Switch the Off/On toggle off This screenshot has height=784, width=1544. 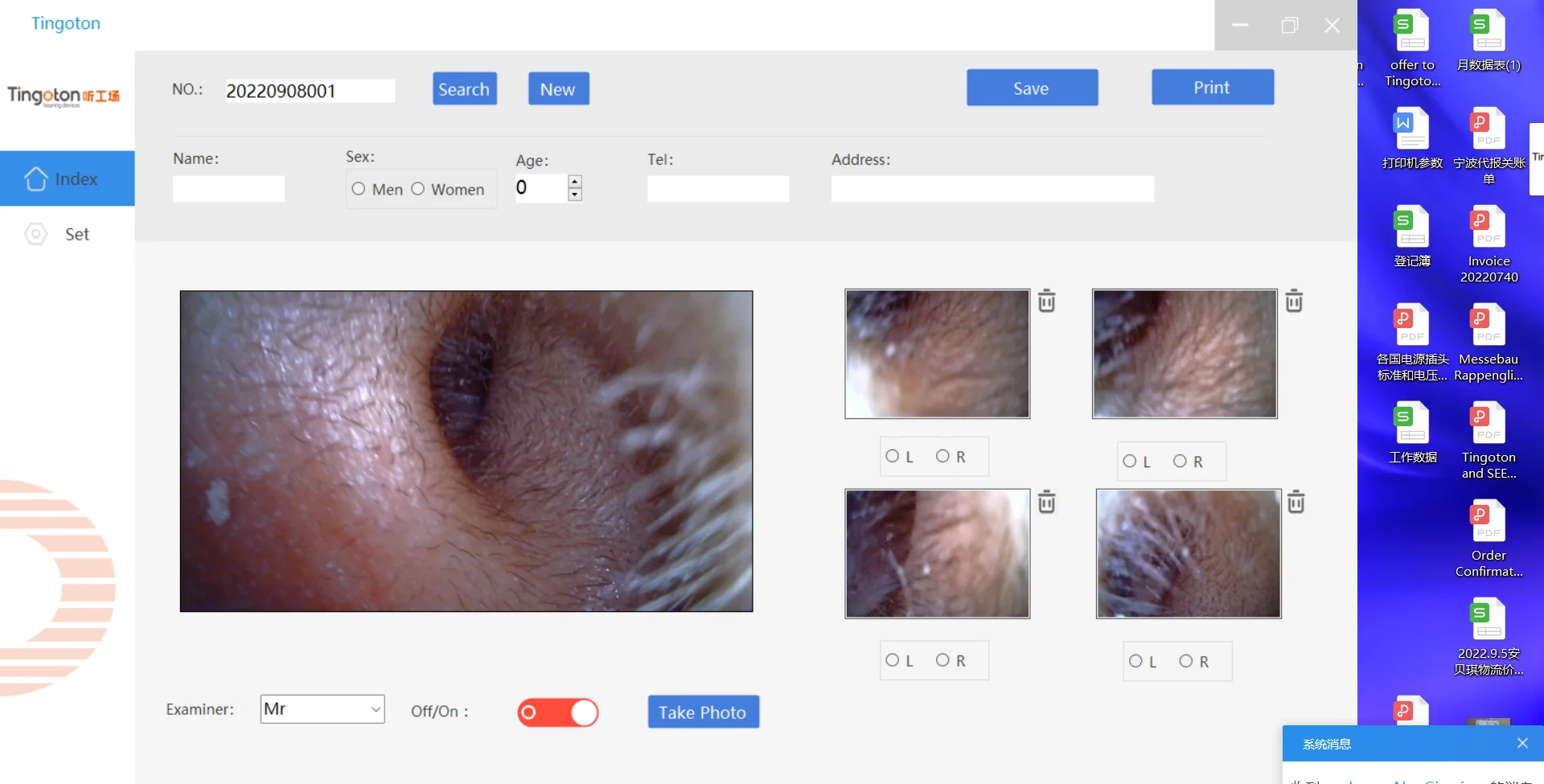click(x=558, y=712)
